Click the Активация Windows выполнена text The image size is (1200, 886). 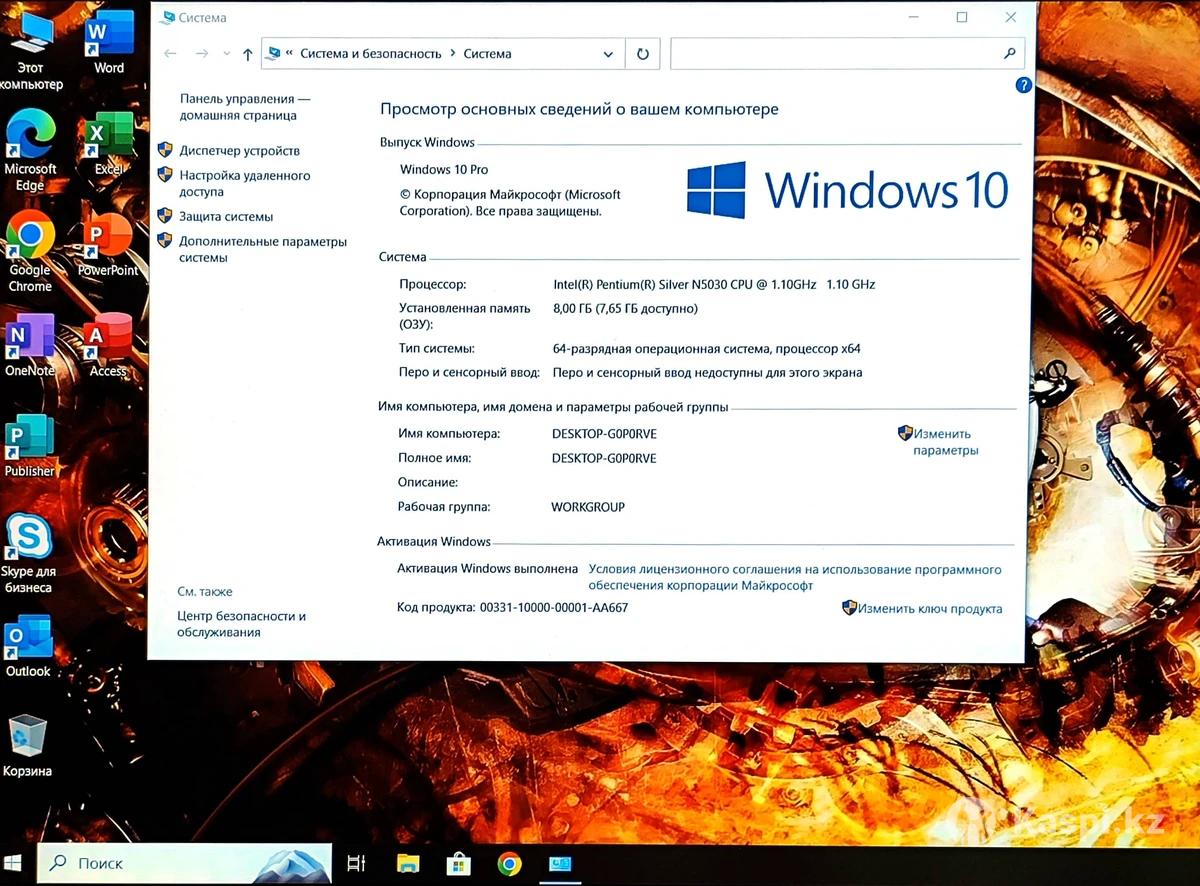pyautogui.click(x=487, y=568)
